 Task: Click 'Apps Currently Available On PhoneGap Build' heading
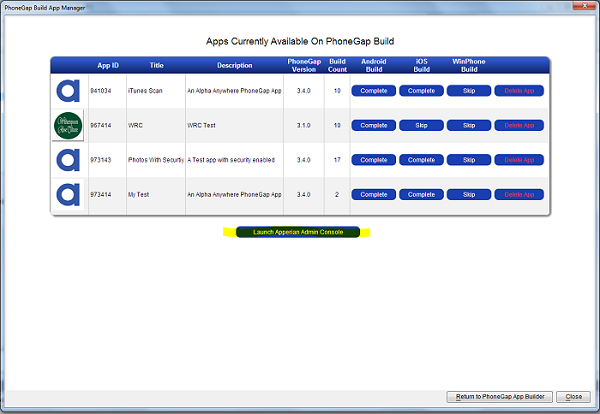300,41
